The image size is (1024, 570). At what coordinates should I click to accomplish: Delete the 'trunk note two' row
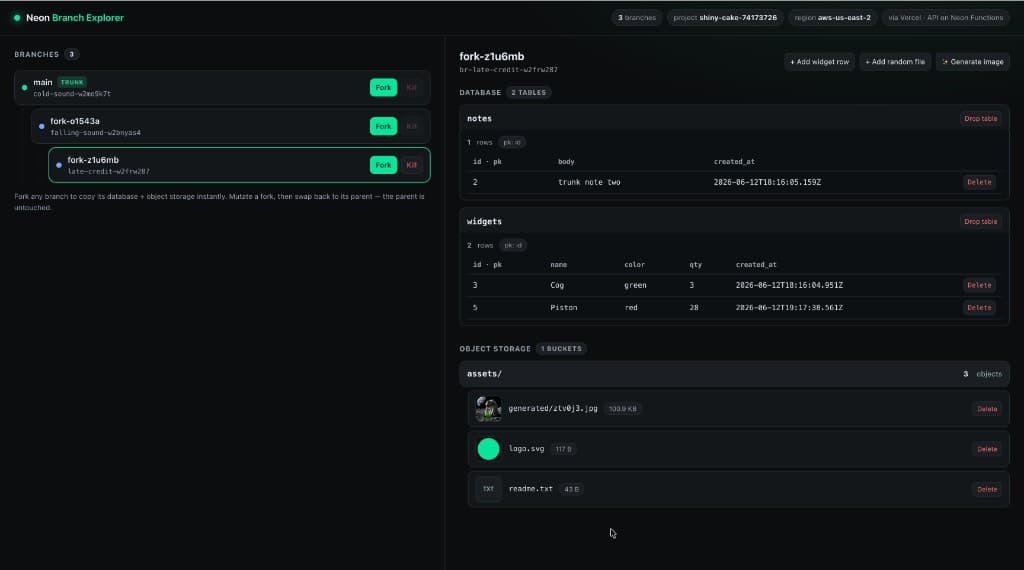979,182
